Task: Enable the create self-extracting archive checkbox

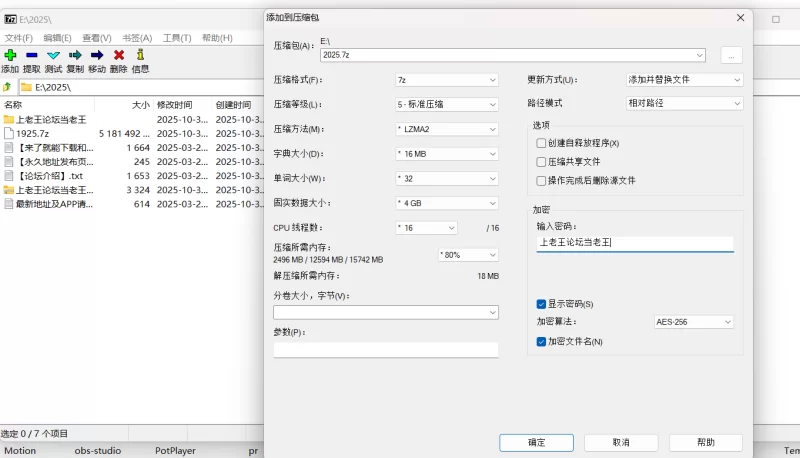Action: (541, 143)
